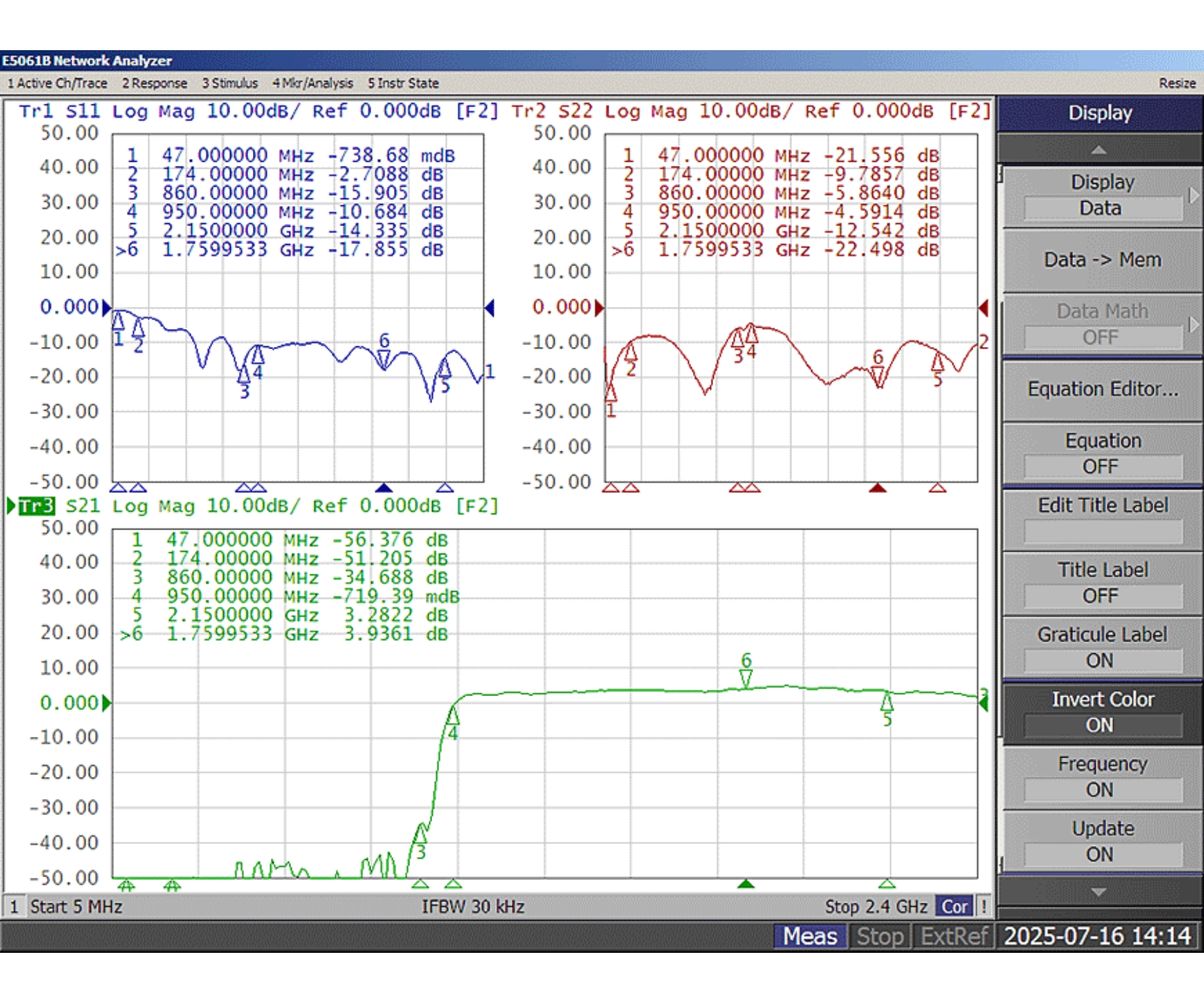
Task: Open the Mkr/Analysis menu
Action: click(312, 84)
